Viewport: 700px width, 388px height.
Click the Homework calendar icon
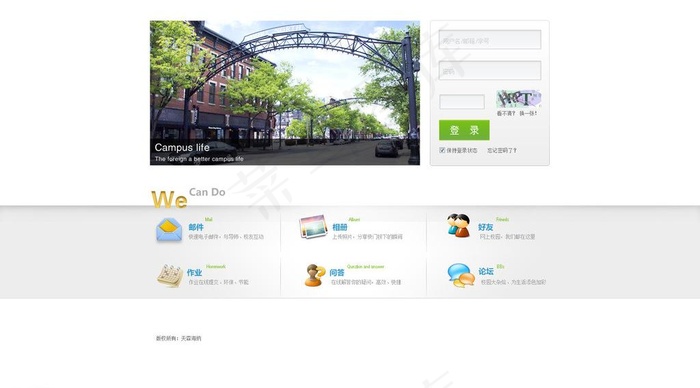[x=170, y=275]
